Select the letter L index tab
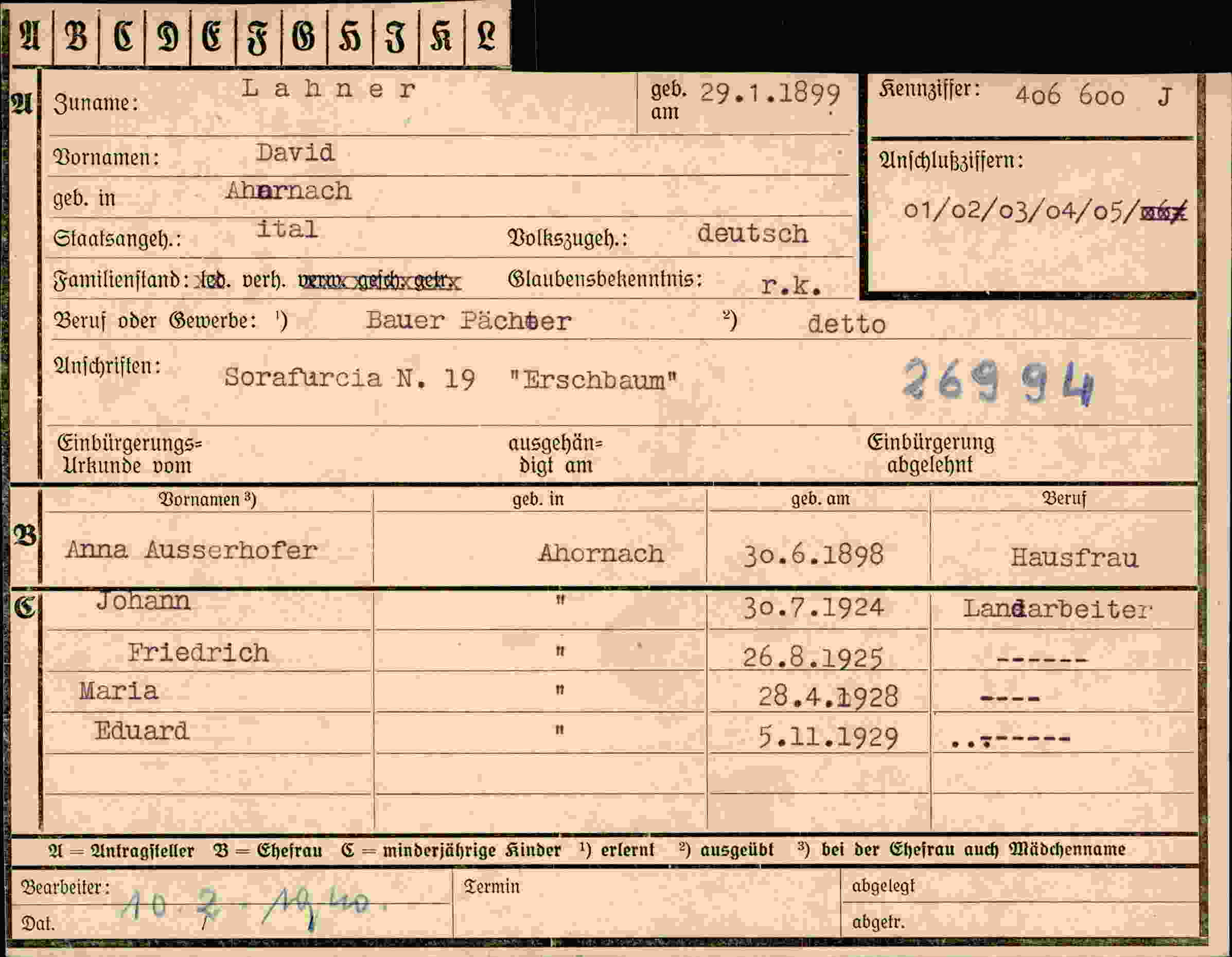Screen dimensions: 1232x957 487,37
